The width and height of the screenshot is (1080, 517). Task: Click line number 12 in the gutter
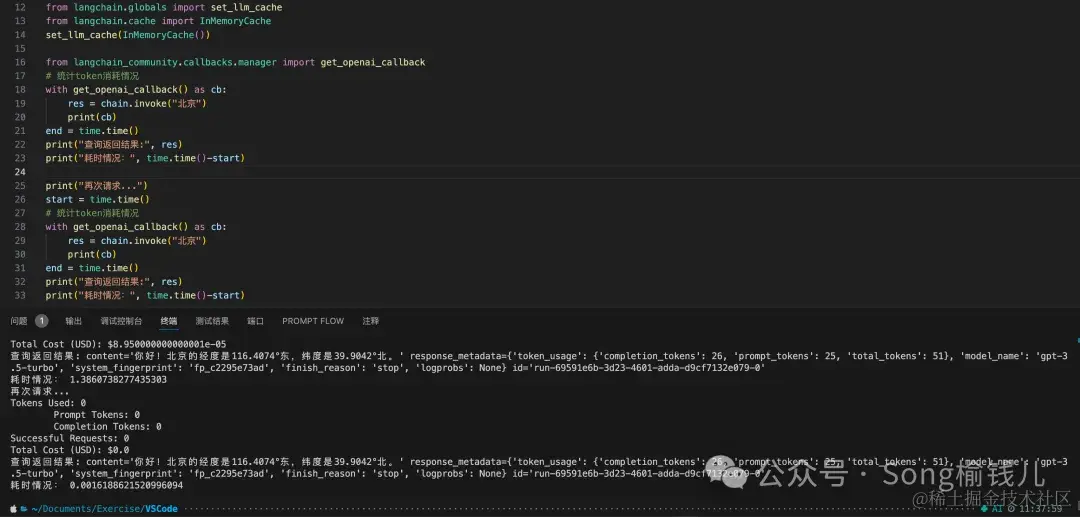point(19,7)
